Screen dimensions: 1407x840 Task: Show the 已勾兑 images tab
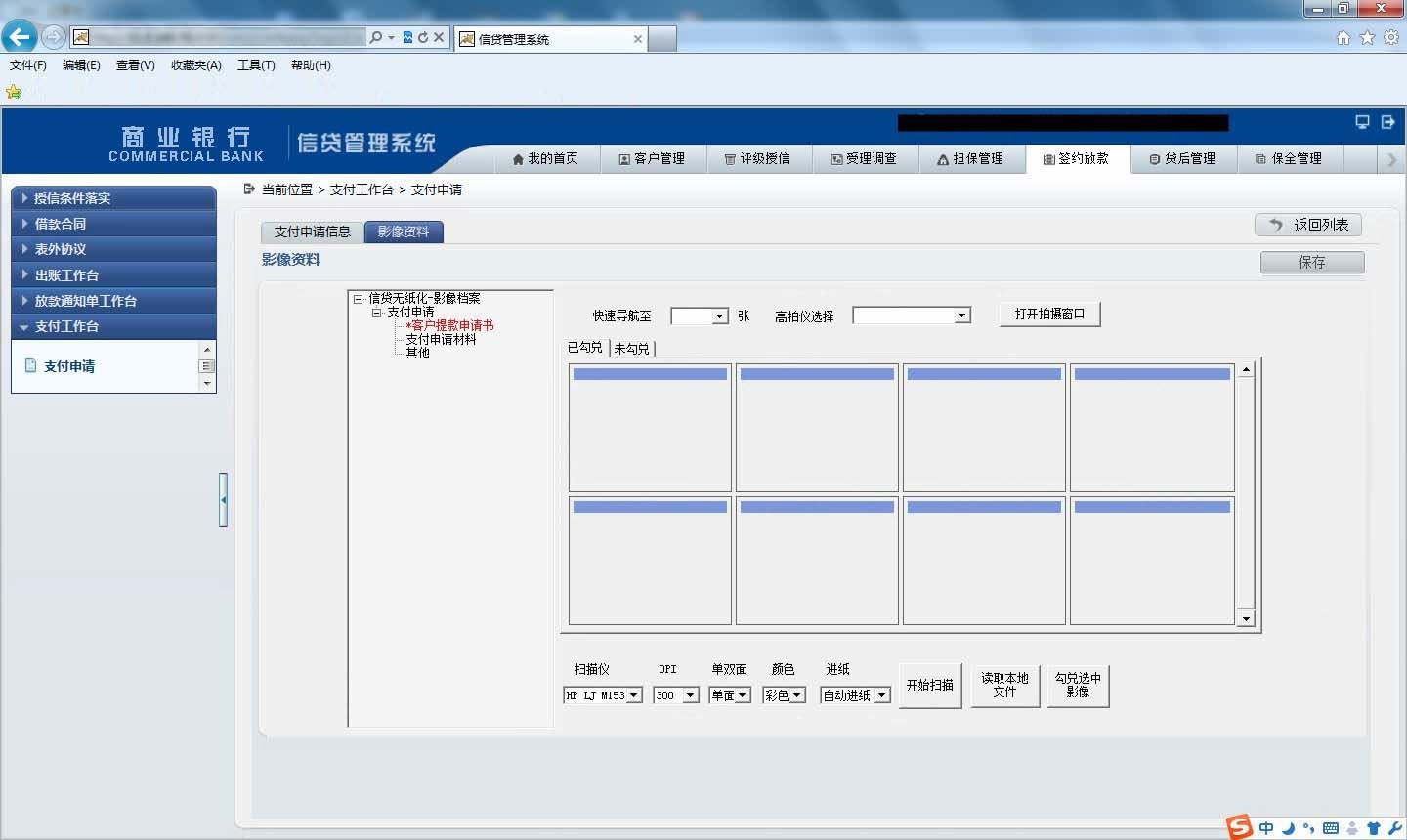[x=585, y=347]
